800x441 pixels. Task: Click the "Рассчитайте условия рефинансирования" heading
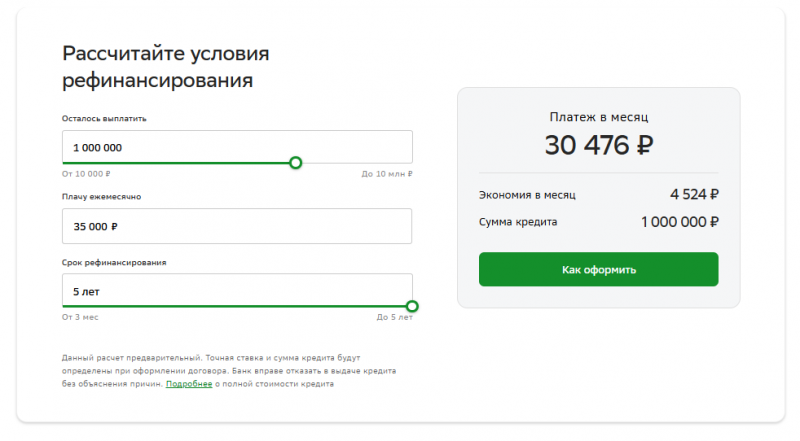point(166,66)
